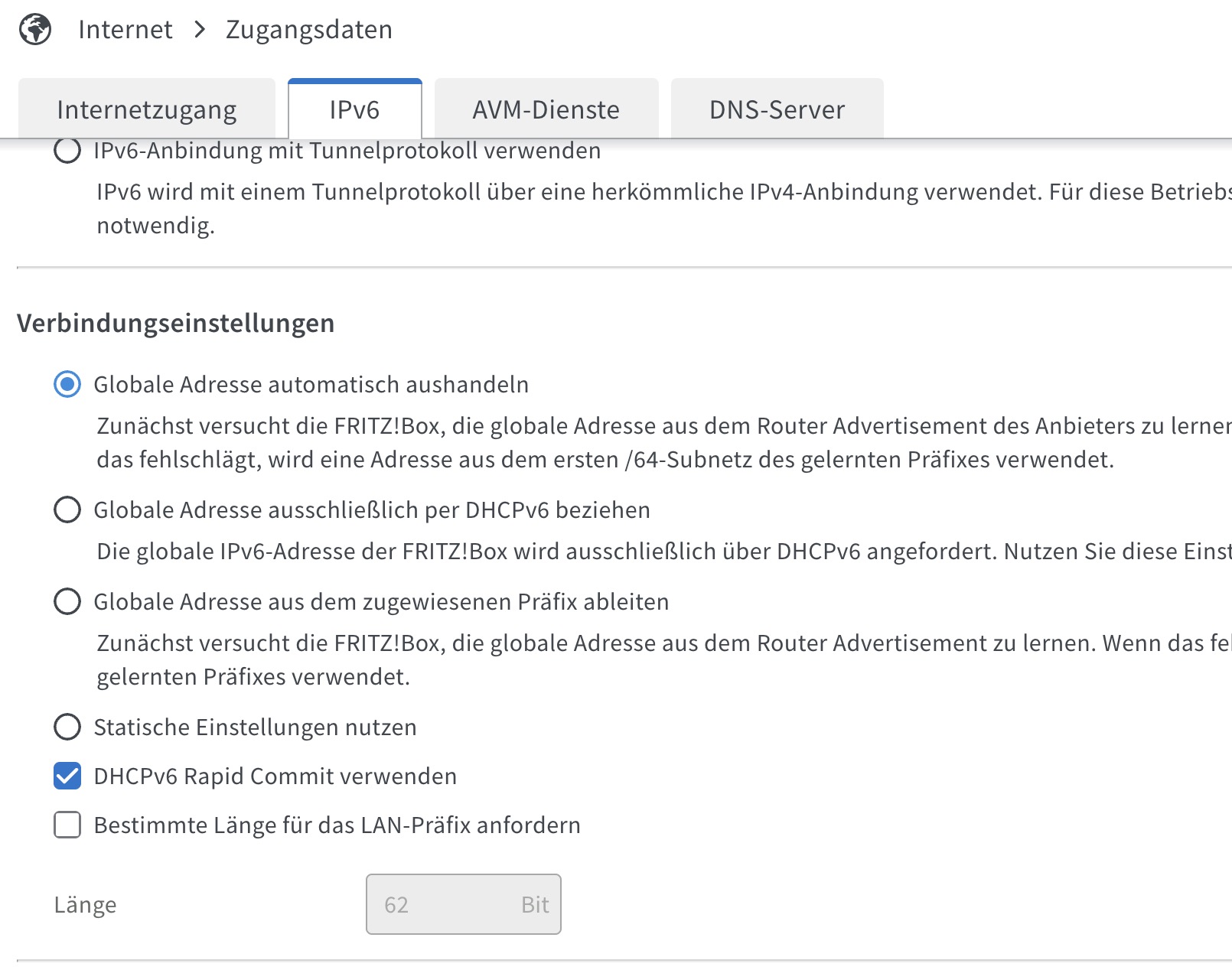Click the word 'notwendig.'
Image resolution: width=1232 pixels, height=970 pixels.
tap(155, 226)
